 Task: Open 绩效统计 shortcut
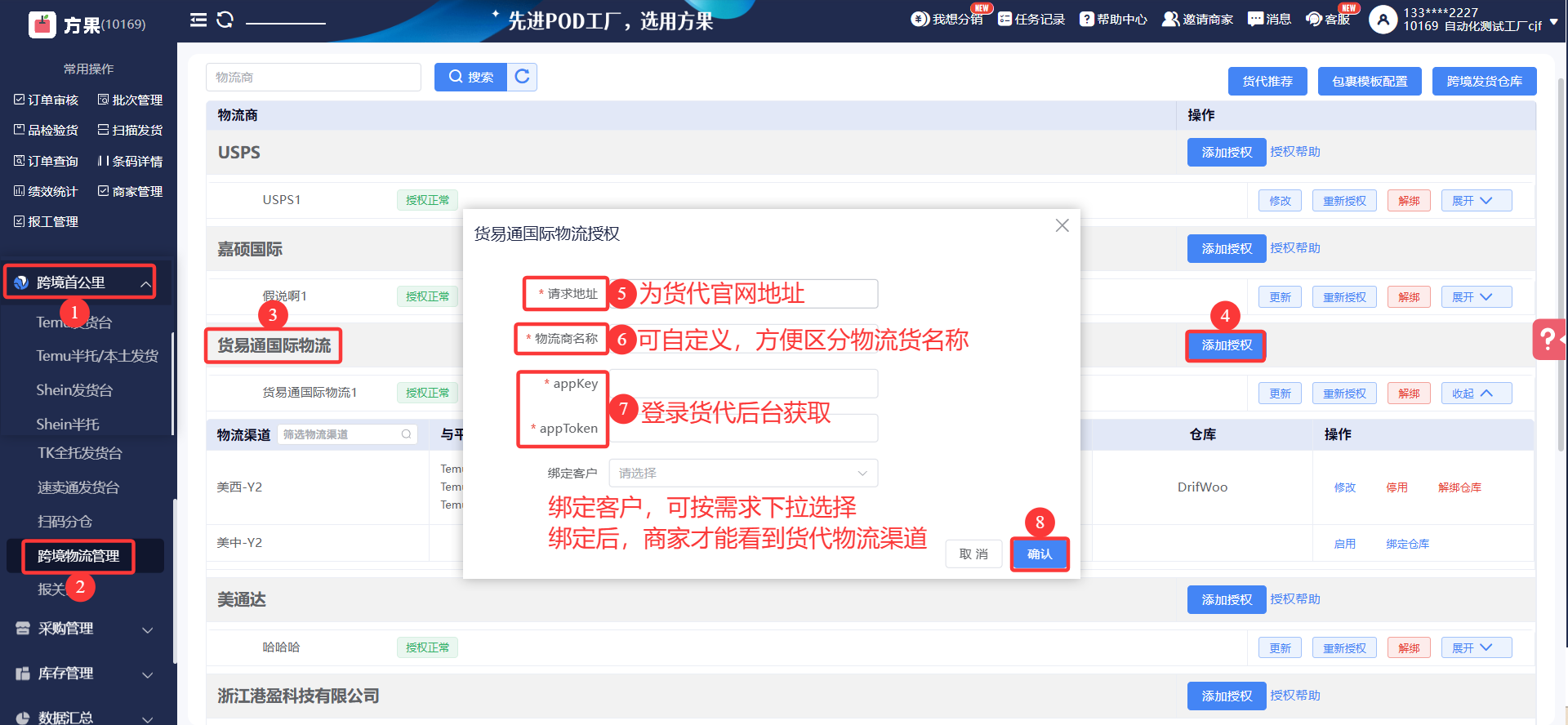47,191
